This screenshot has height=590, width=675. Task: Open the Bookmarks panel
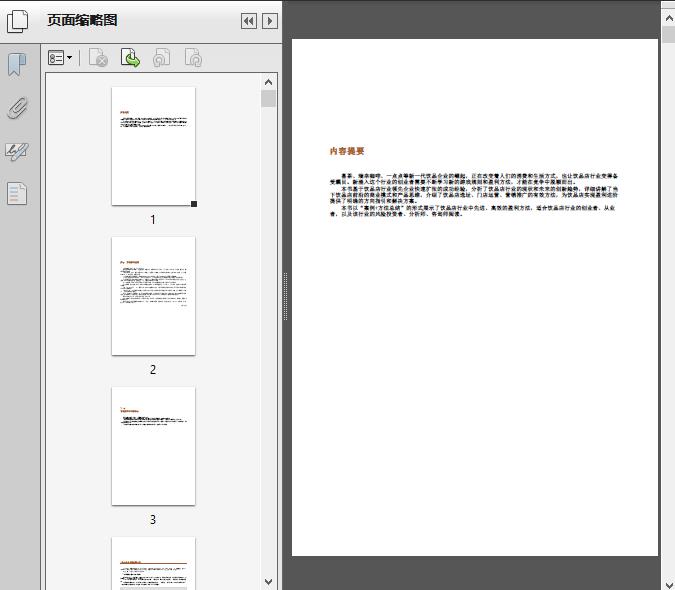(x=17, y=65)
